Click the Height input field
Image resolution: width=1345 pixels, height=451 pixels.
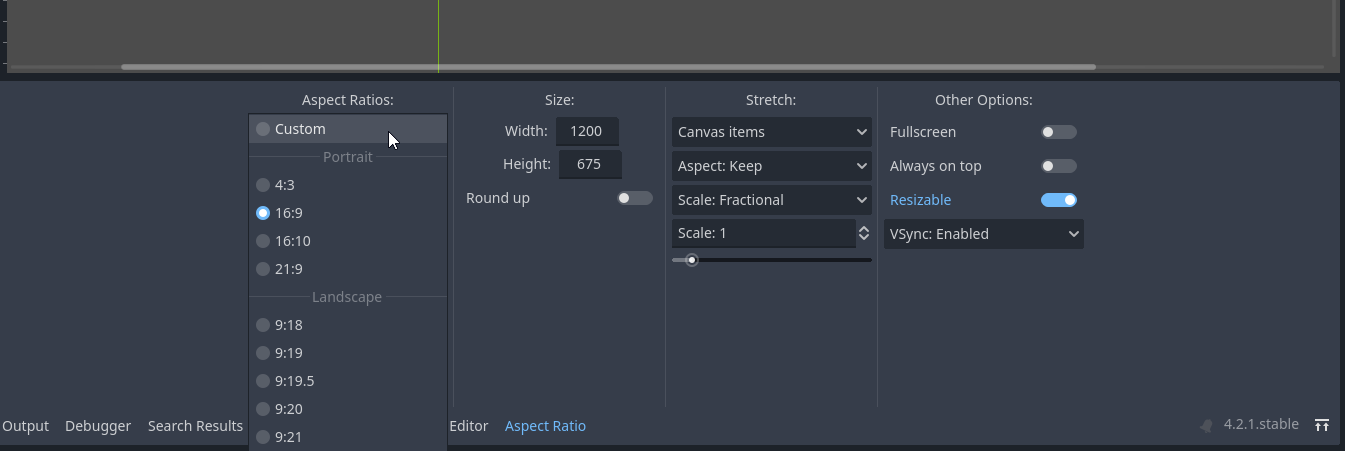click(x=589, y=164)
